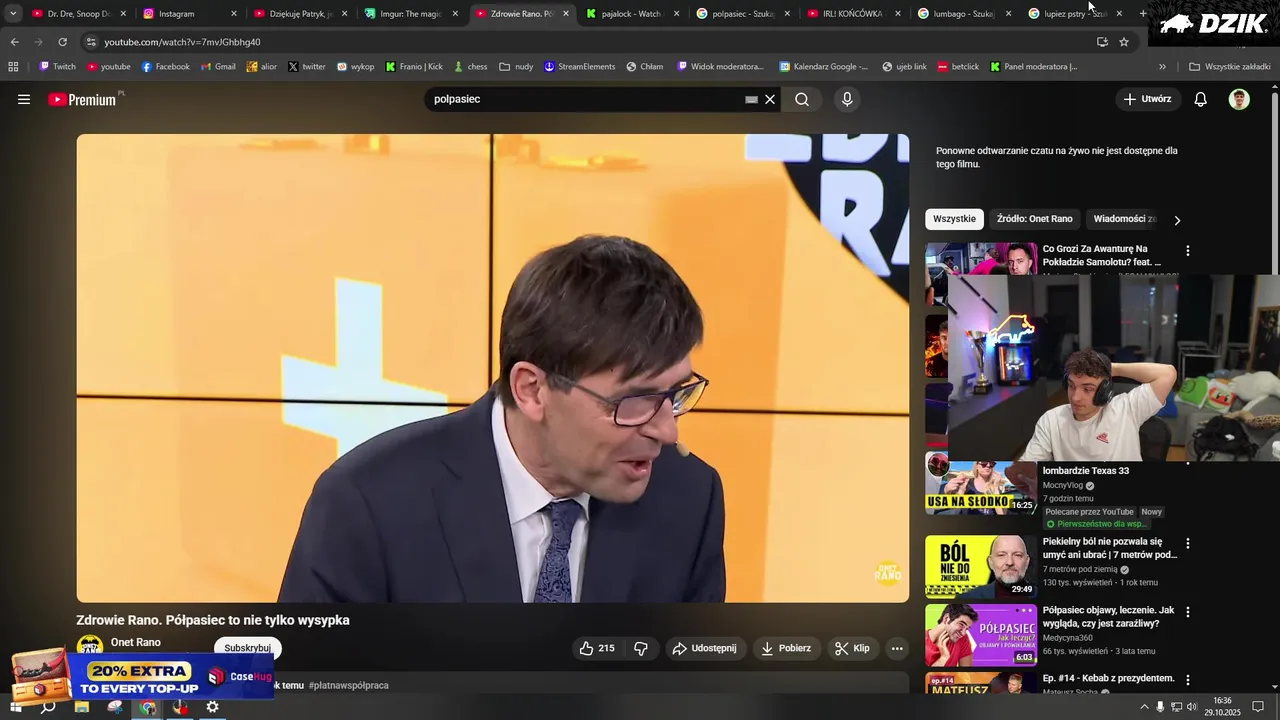Select the Wiadomości chip
The width and height of the screenshot is (1280, 720).
(x=1122, y=219)
